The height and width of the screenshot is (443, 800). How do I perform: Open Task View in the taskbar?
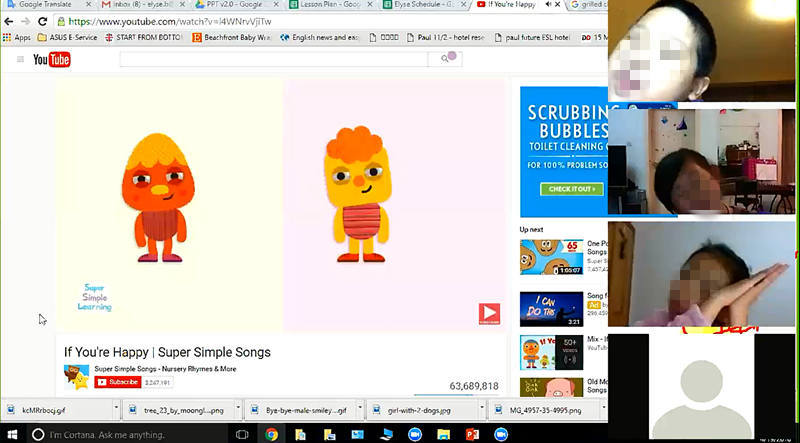pos(242,434)
